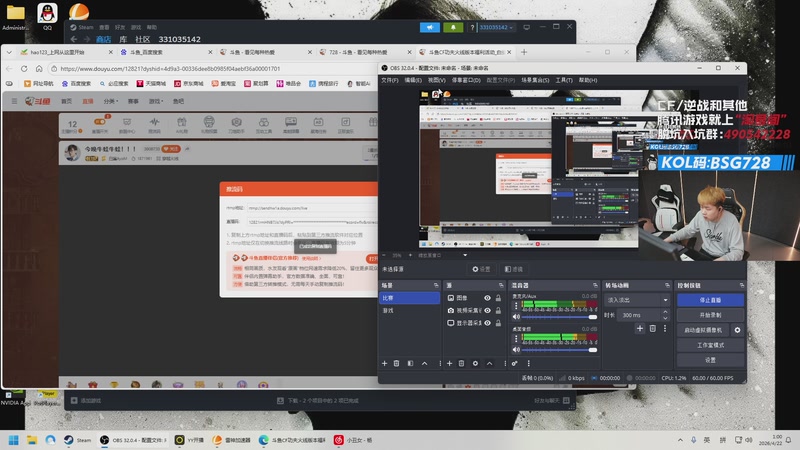Screen dimensions: 800x450
Task: Enable 工作室模式 in OBS controls
Action: [710, 345]
